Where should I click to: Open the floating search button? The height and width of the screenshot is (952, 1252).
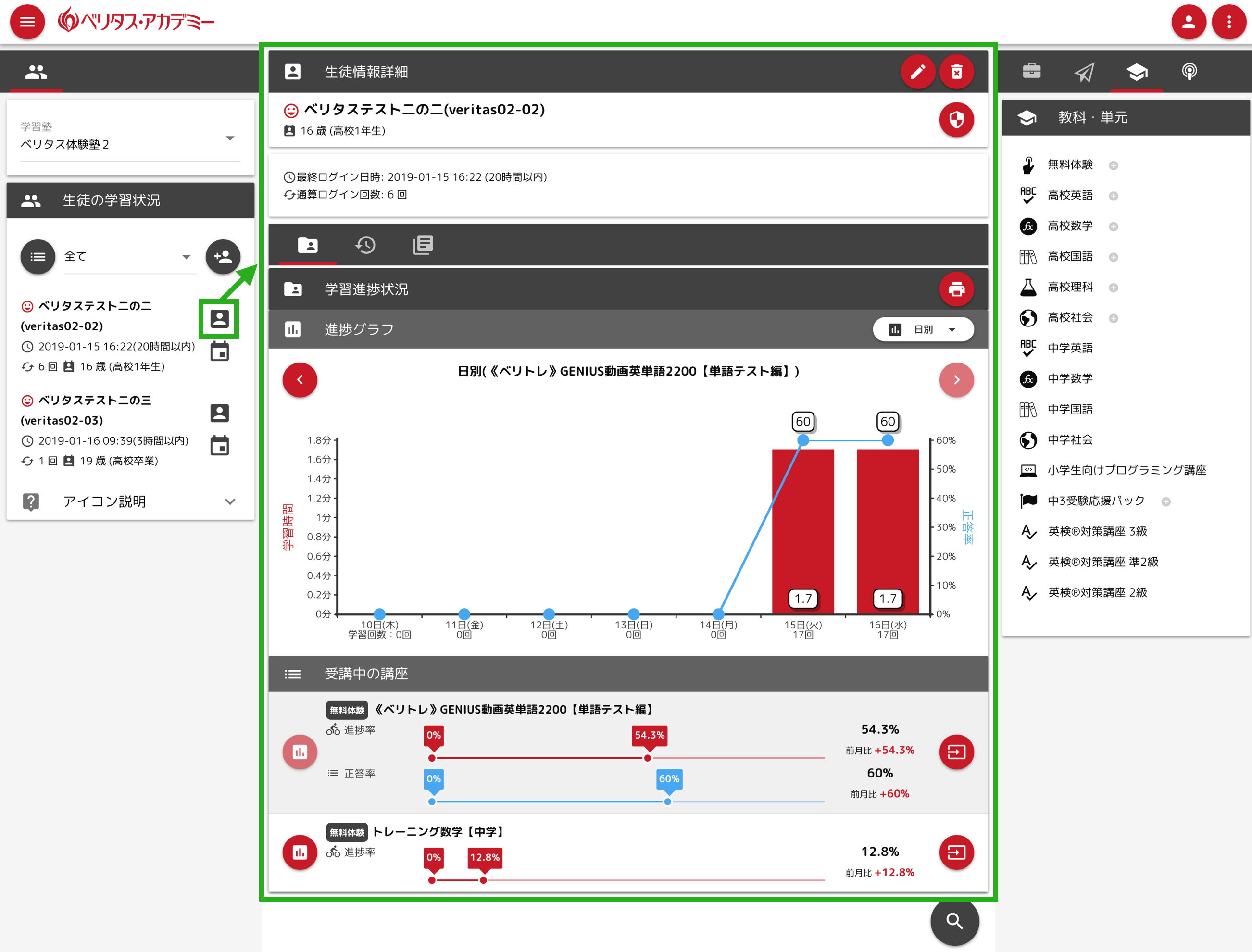(954, 921)
